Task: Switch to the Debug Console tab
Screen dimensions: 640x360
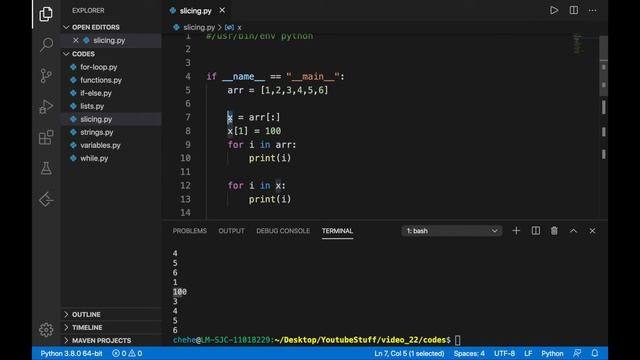Action: [283, 231]
